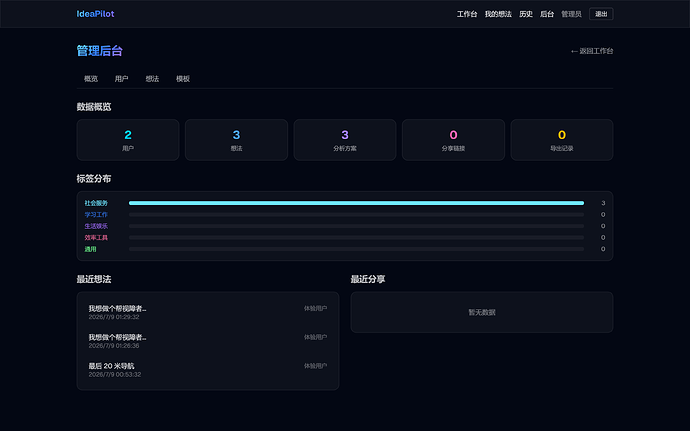Click the 用户 stat card showing 2
Image resolution: width=690 pixels, height=431 pixels.
pyautogui.click(x=128, y=140)
